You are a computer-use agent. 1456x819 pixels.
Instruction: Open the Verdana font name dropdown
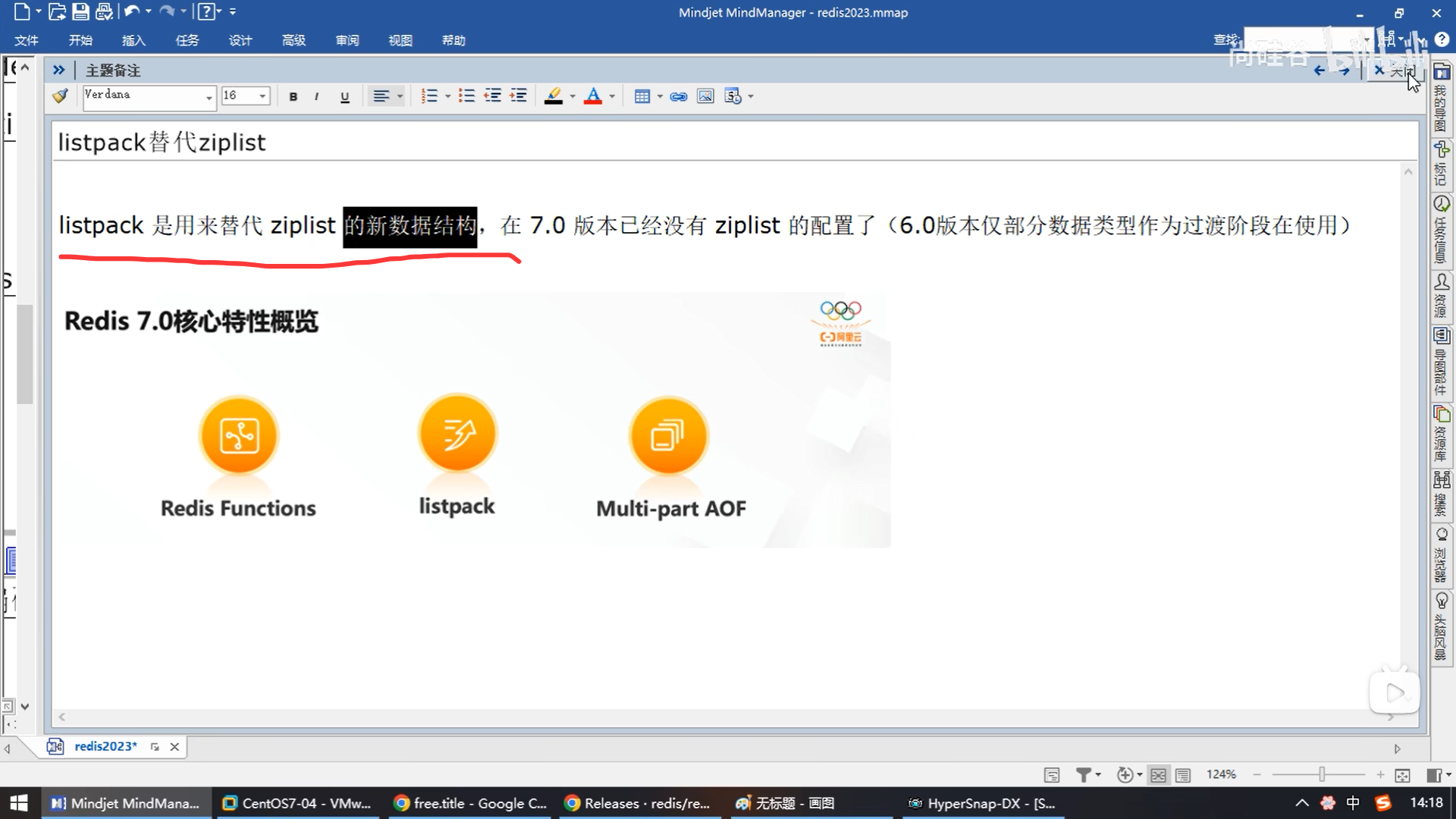(x=209, y=96)
